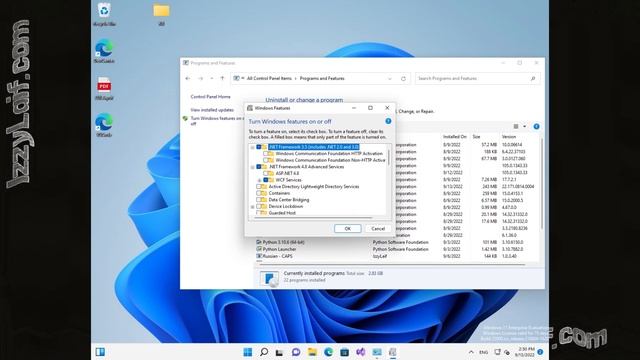640x360 pixels.
Task: Toggle the WCF Services checkbox
Action: pyautogui.click(x=266, y=180)
